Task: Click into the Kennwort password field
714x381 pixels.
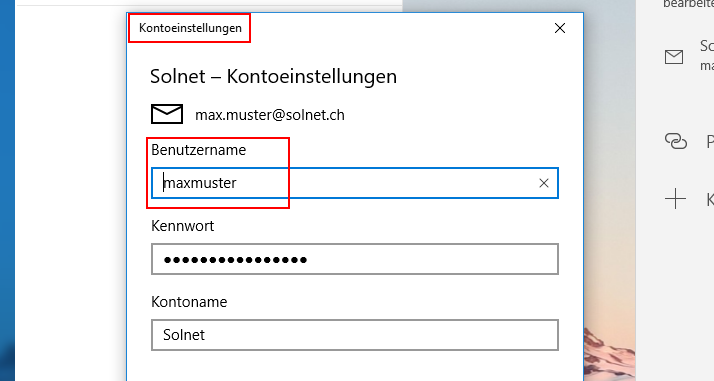Action: coord(355,259)
